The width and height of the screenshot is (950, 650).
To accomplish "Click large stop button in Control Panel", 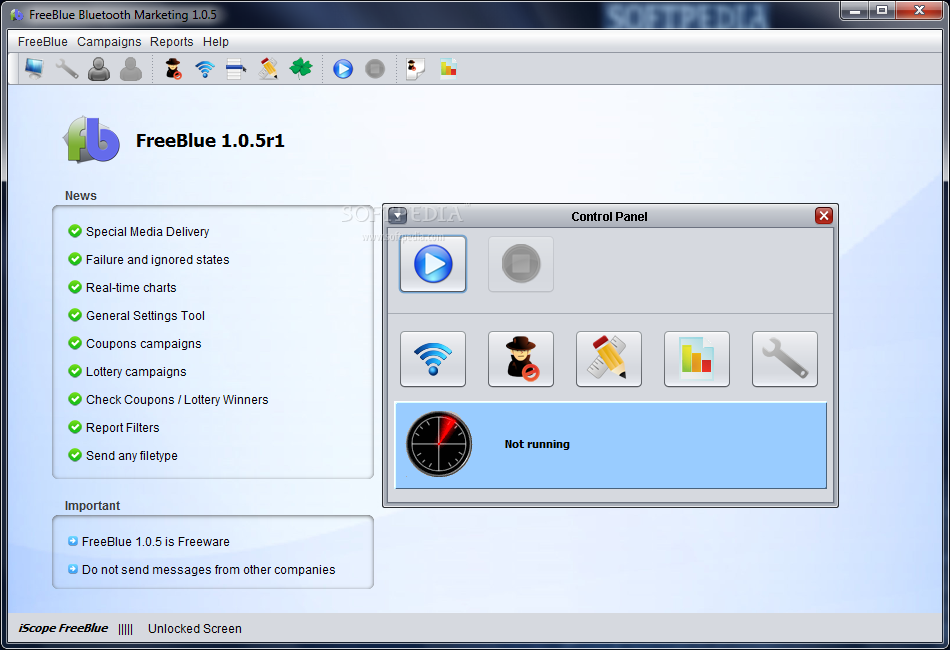I will click(521, 264).
